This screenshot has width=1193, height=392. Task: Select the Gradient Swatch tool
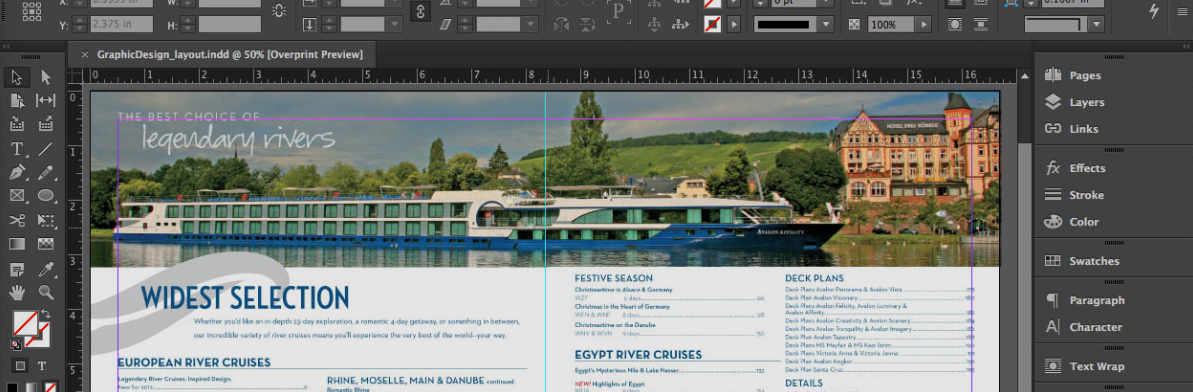tap(17, 244)
